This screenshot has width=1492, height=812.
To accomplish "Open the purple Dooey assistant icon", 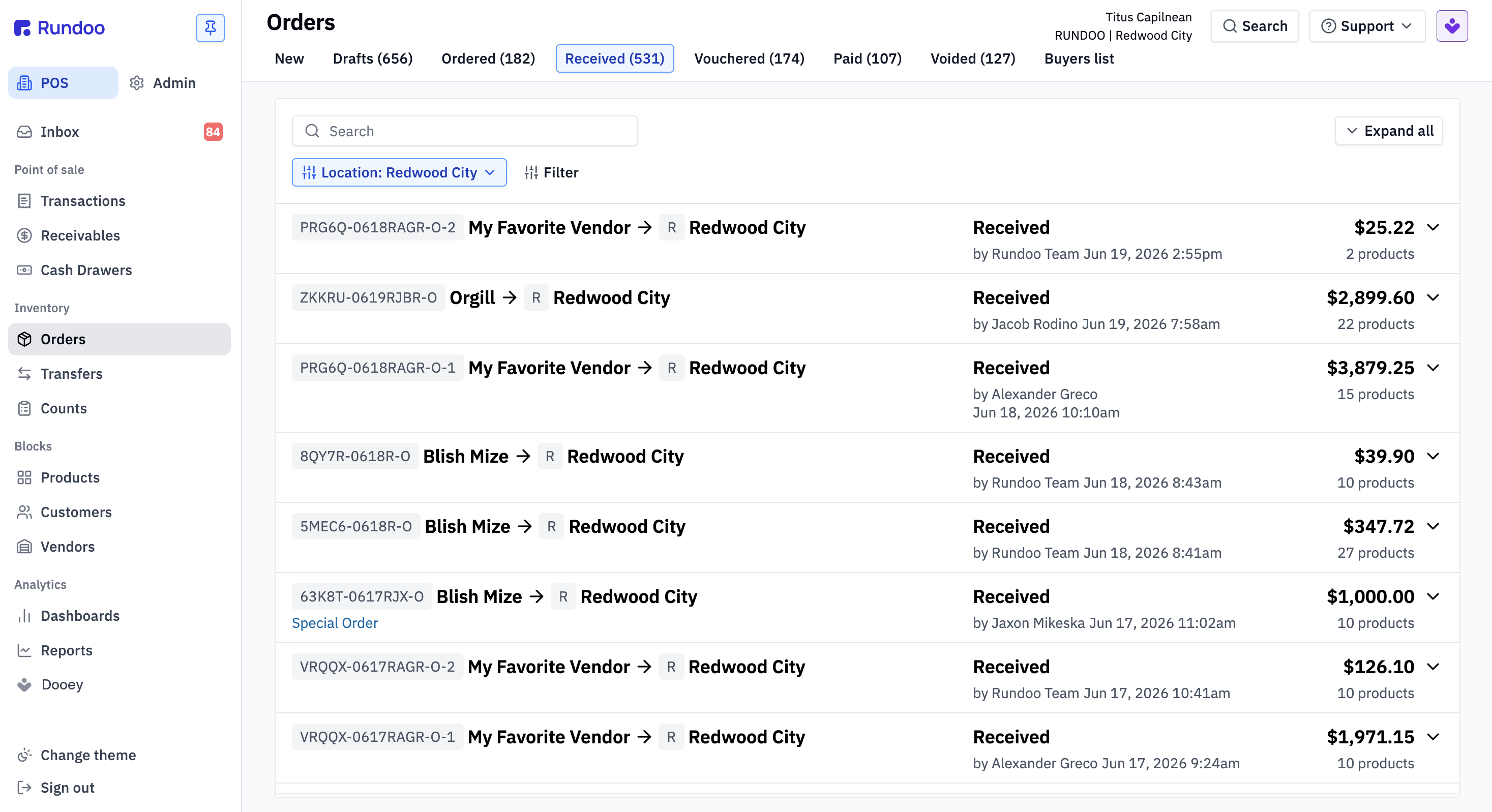I will [1451, 26].
